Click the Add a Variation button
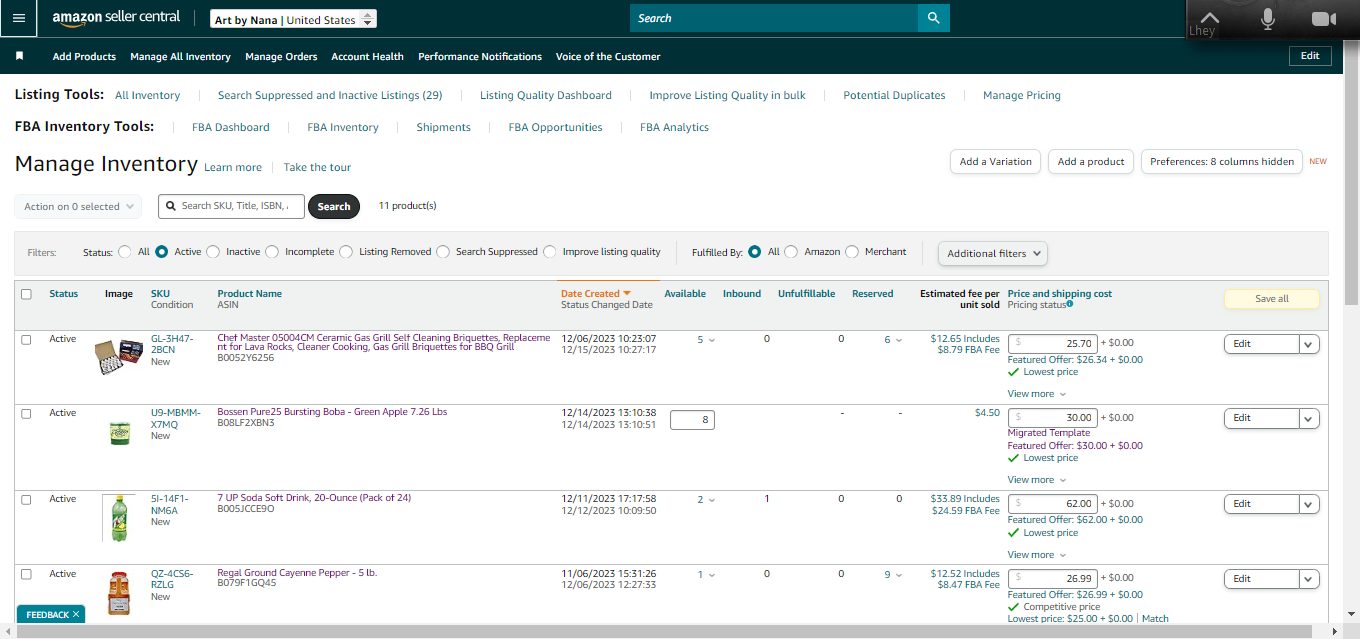The width and height of the screenshot is (1360, 639). (995, 162)
